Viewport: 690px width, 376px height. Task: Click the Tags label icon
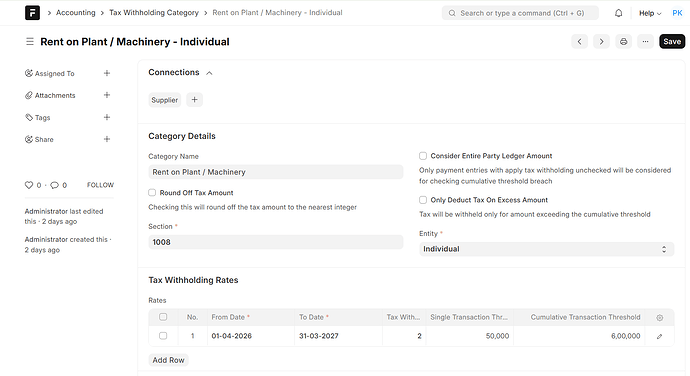pyautogui.click(x=29, y=117)
